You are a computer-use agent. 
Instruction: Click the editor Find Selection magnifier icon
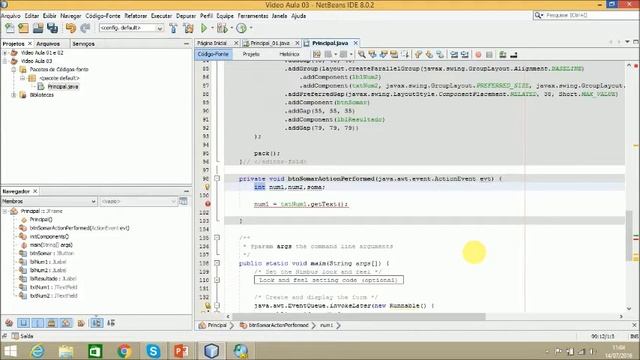[x=362, y=54]
